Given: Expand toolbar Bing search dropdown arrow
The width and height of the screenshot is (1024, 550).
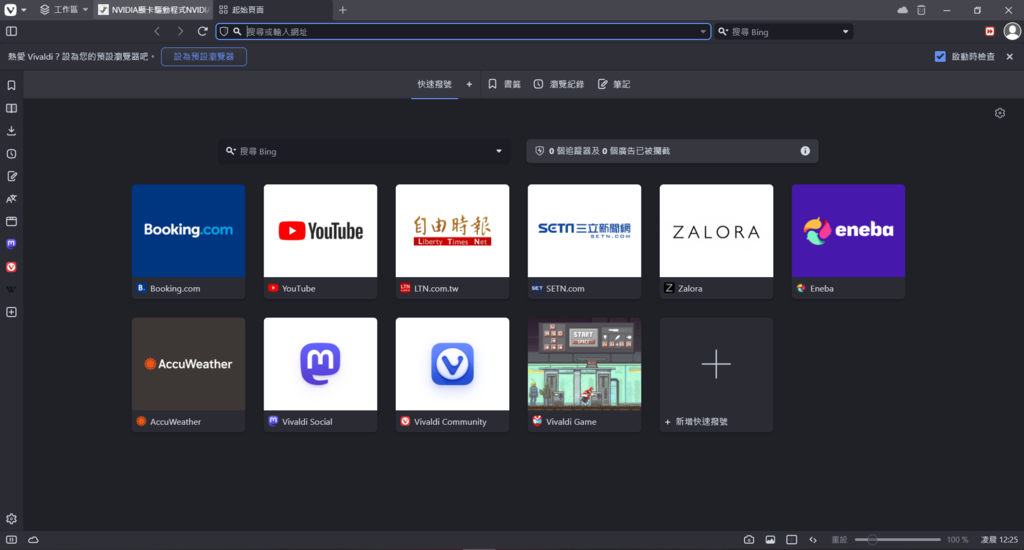Looking at the screenshot, I should click(845, 31).
